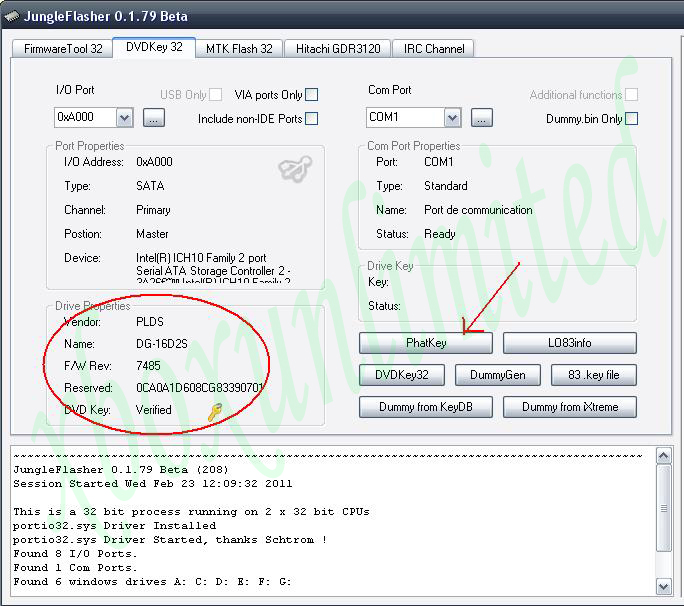Click log line Found 1 Com Ports
This screenshot has width=684, height=606.
pyautogui.click(x=75, y=568)
